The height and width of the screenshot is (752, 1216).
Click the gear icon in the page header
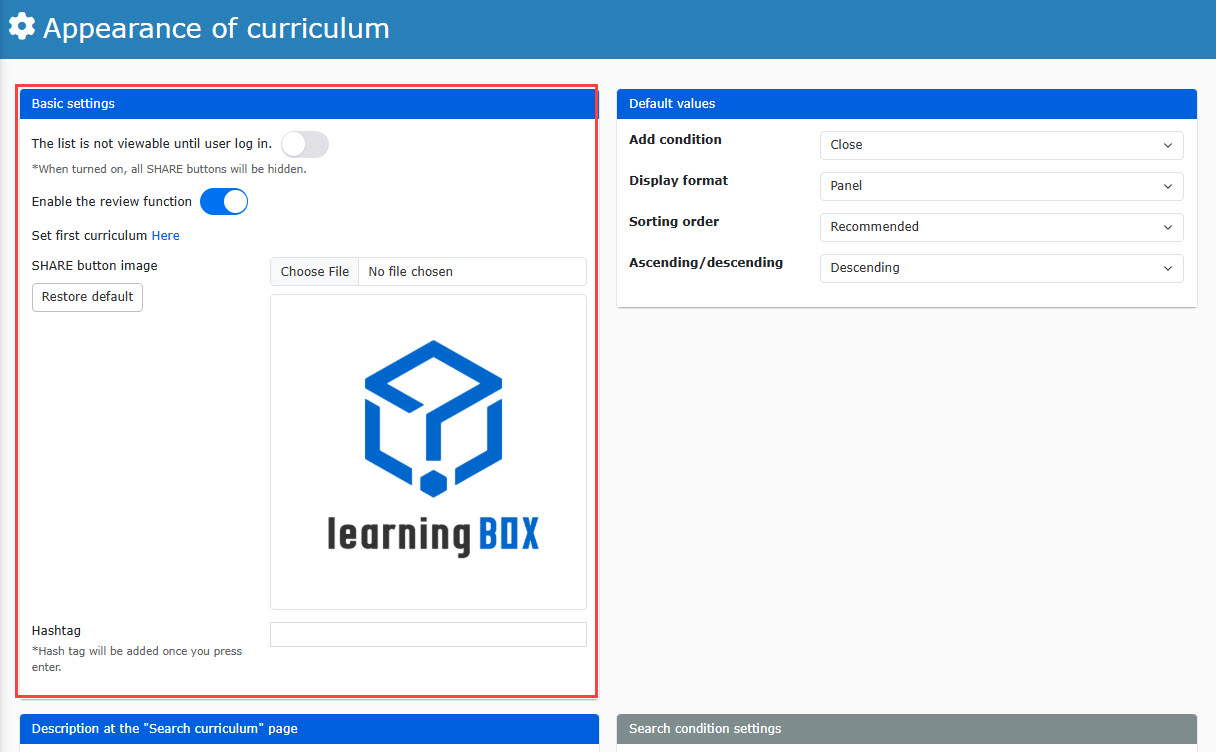(x=22, y=27)
